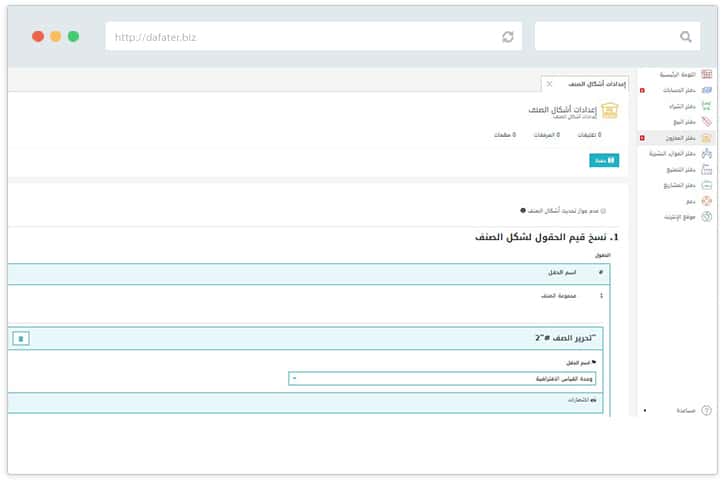Click the browser search input field

tap(617, 37)
